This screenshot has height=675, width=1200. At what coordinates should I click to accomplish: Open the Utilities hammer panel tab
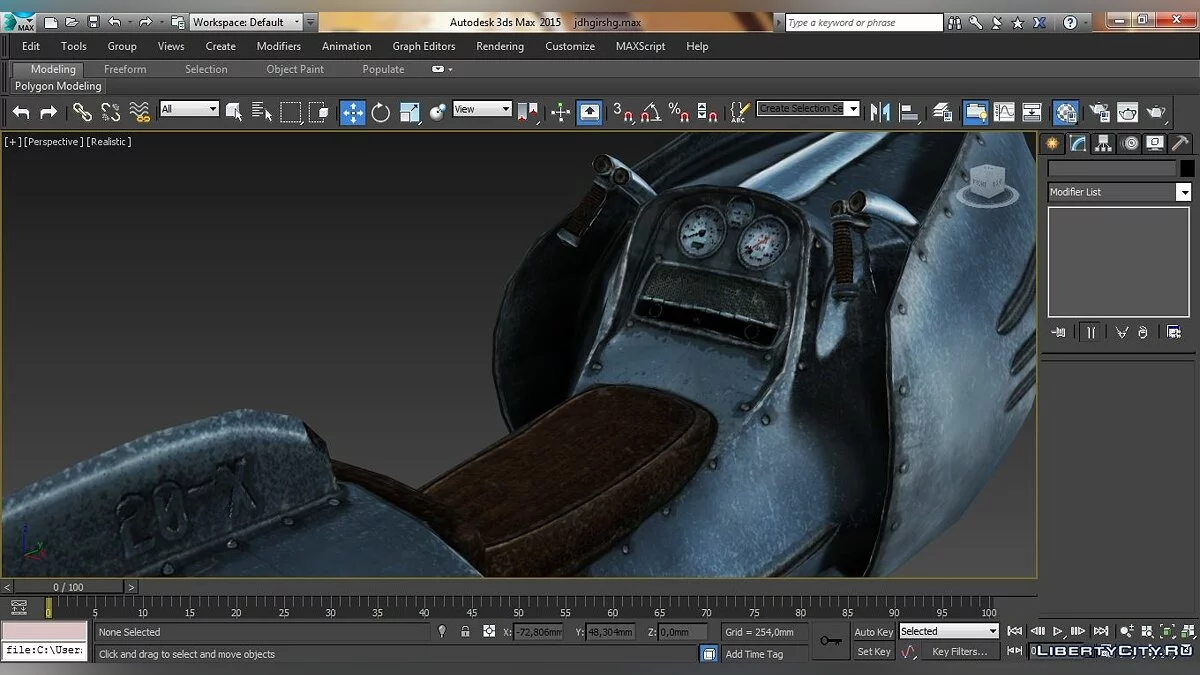(x=1180, y=143)
